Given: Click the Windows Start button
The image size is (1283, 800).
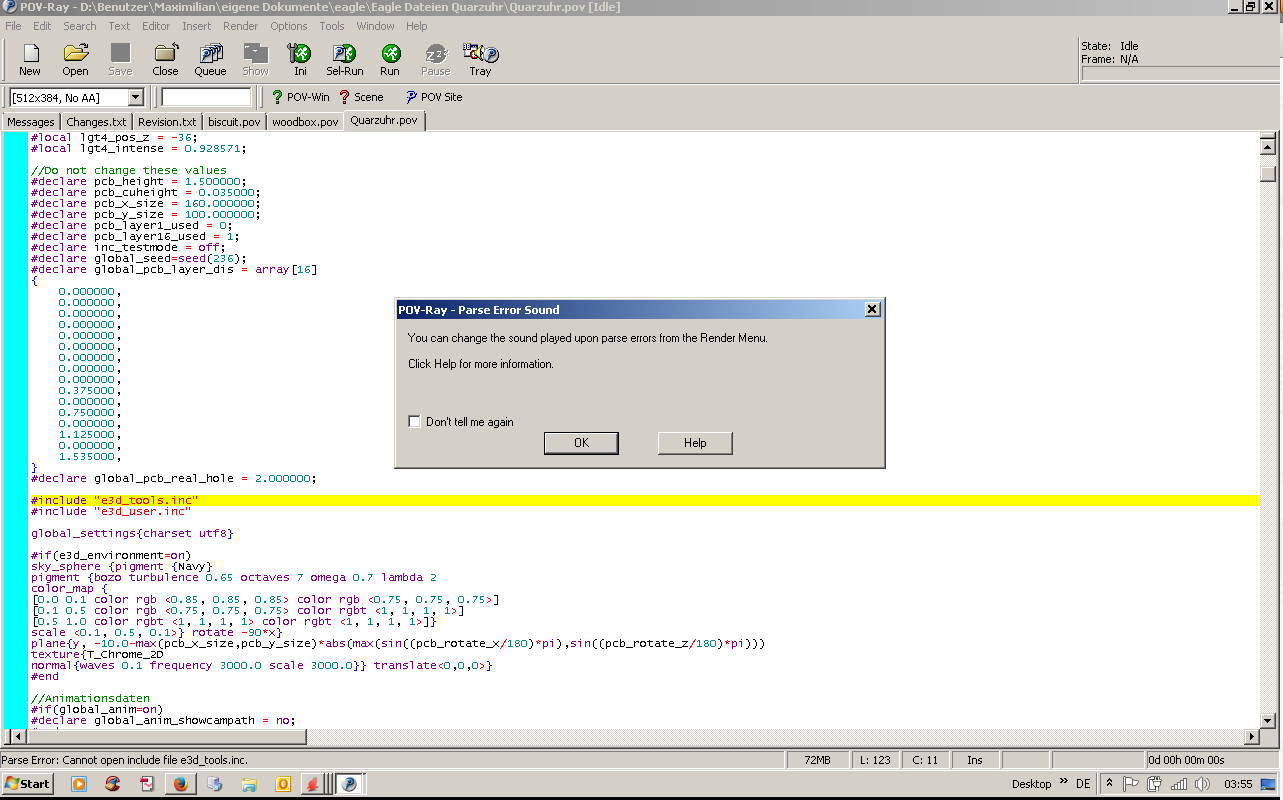Looking at the screenshot, I should tap(28, 784).
